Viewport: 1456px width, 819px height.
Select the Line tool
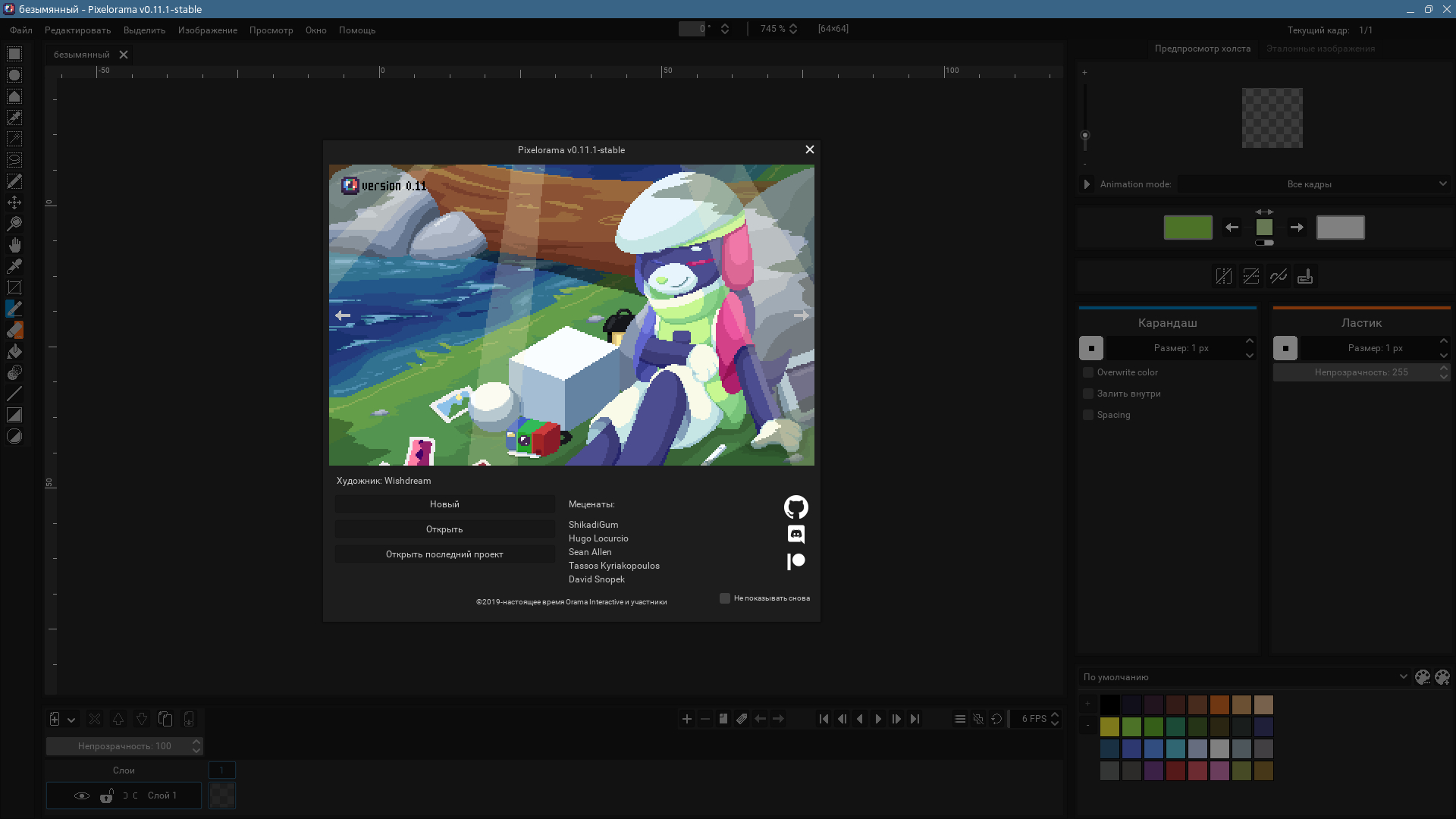pyautogui.click(x=14, y=394)
